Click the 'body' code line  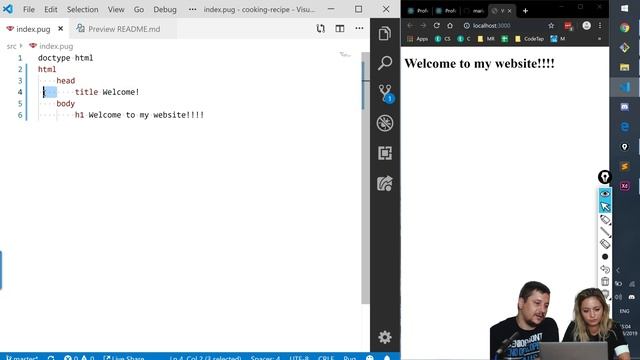[65, 104]
